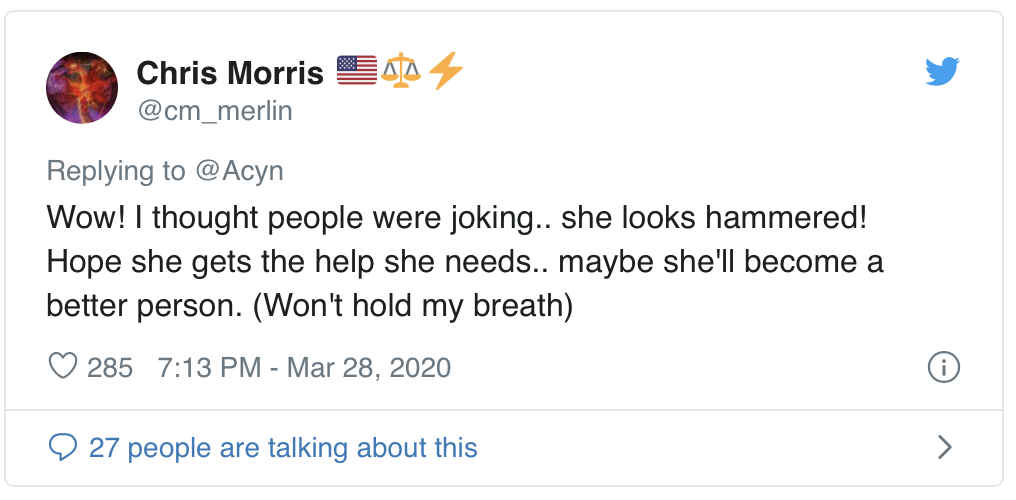
Task: Open '27 people are talking about this'
Action: [x=283, y=447]
